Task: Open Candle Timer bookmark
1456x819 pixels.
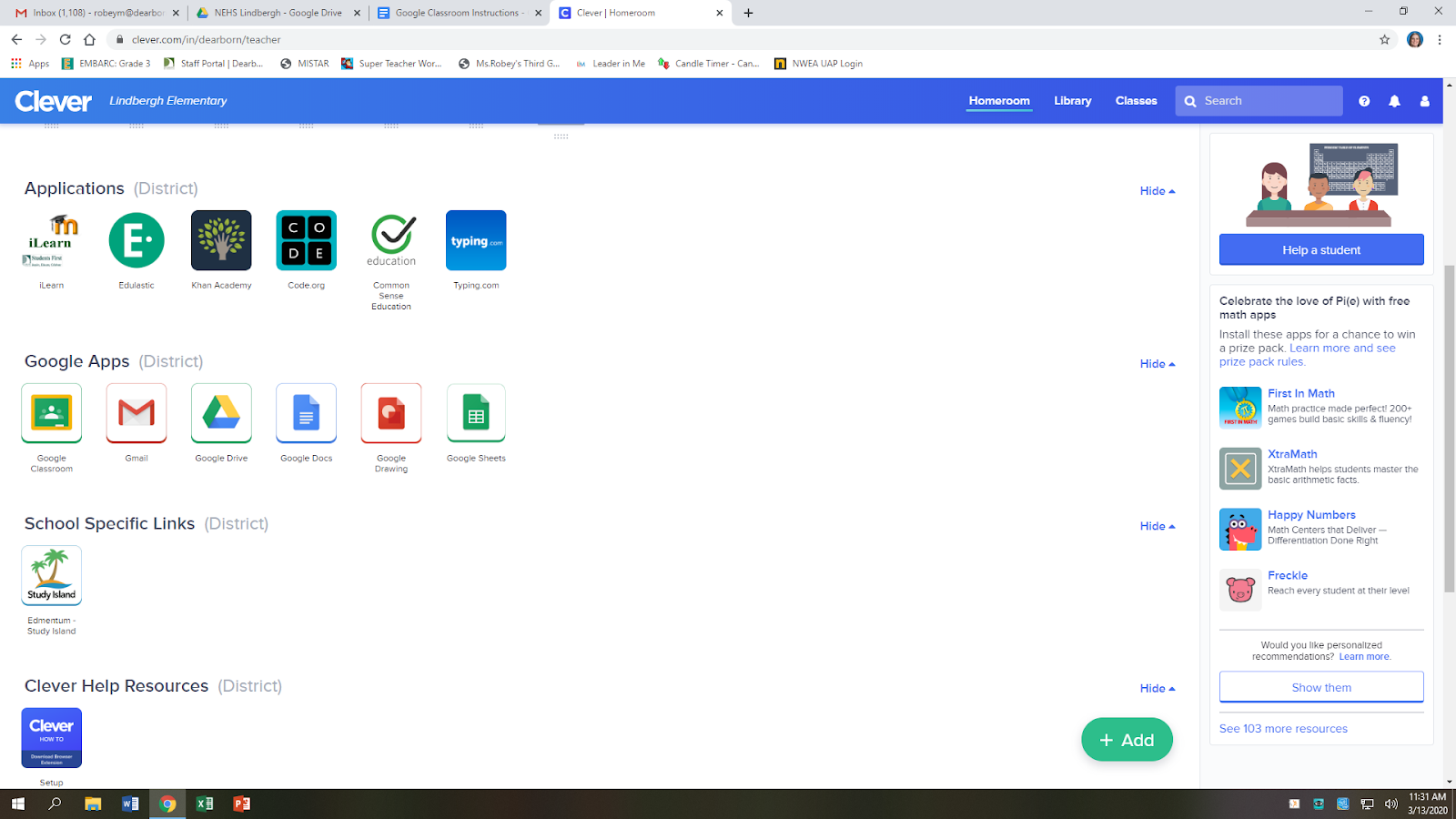Action: (708, 64)
